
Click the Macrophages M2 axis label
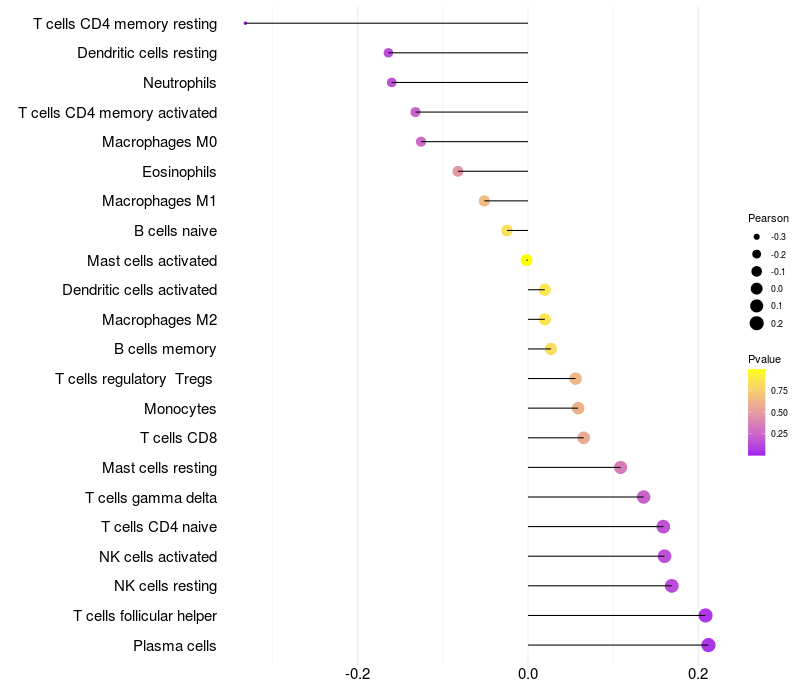pyautogui.click(x=159, y=320)
